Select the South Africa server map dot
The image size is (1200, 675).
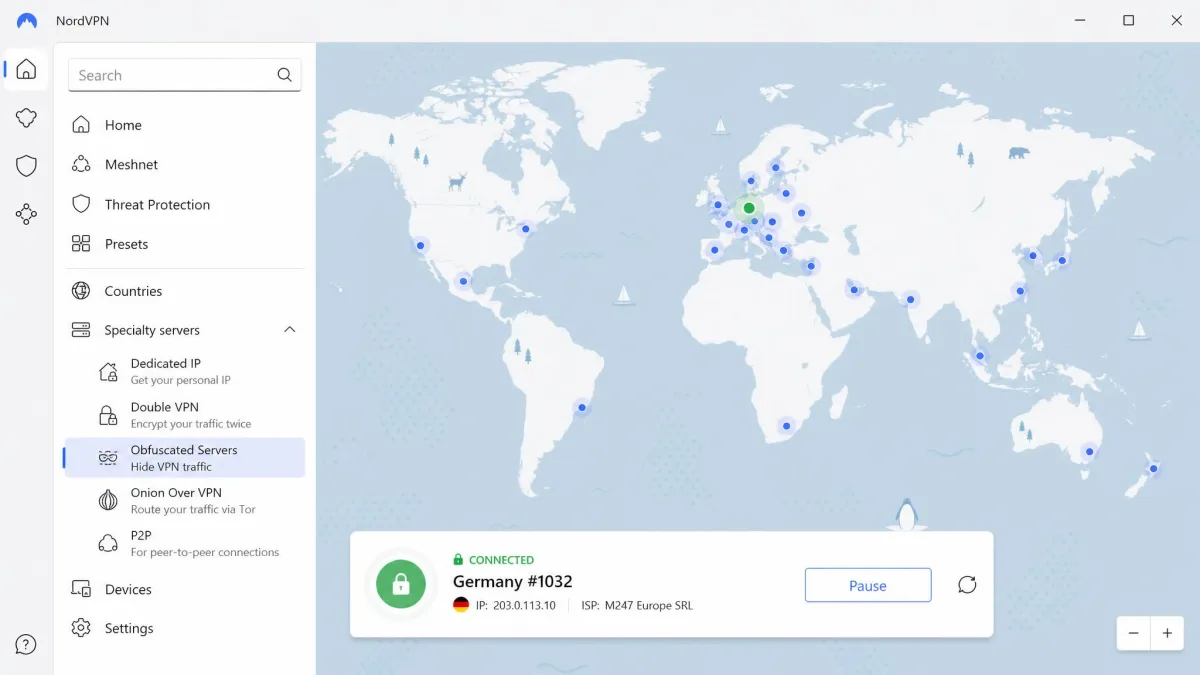point(786,426)
